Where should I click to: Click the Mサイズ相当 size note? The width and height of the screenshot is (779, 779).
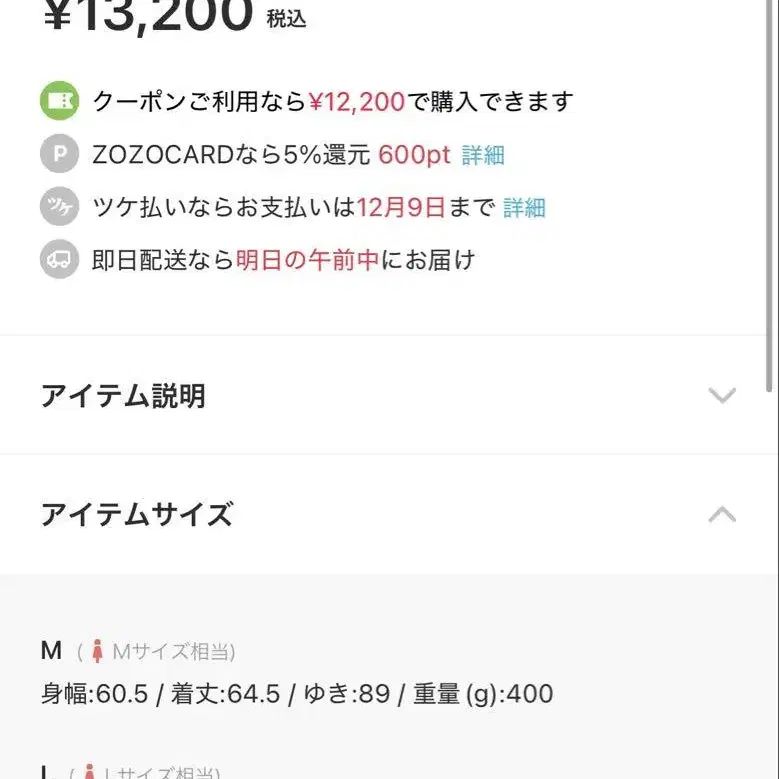[173, 652]
